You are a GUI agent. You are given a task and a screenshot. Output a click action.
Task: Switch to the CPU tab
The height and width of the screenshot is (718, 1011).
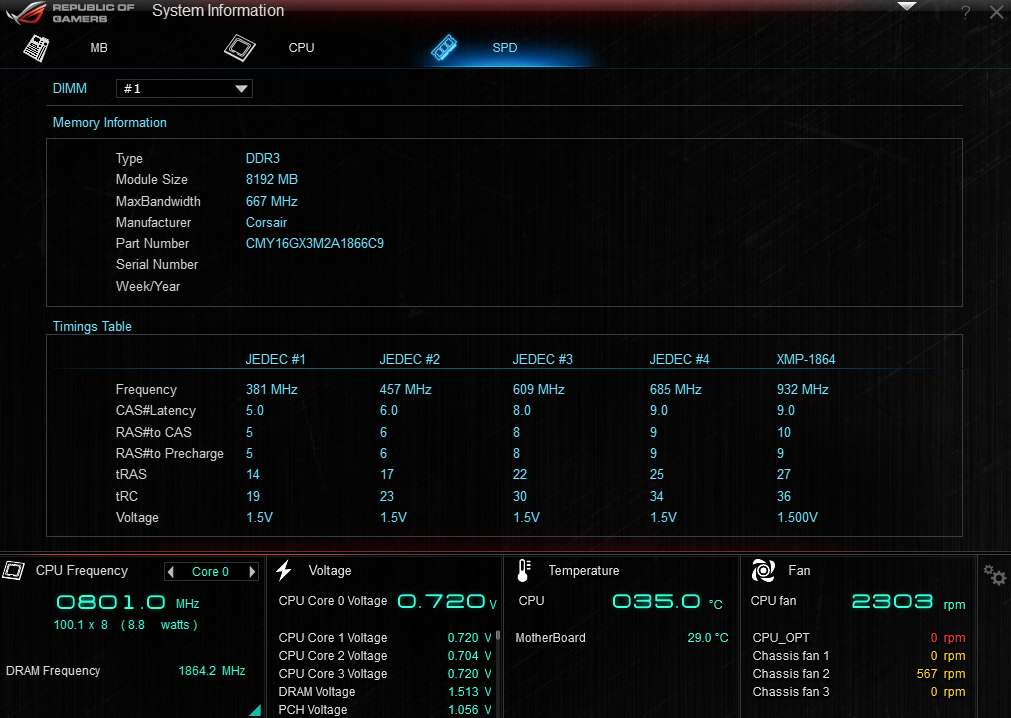(x=301, y=48)
